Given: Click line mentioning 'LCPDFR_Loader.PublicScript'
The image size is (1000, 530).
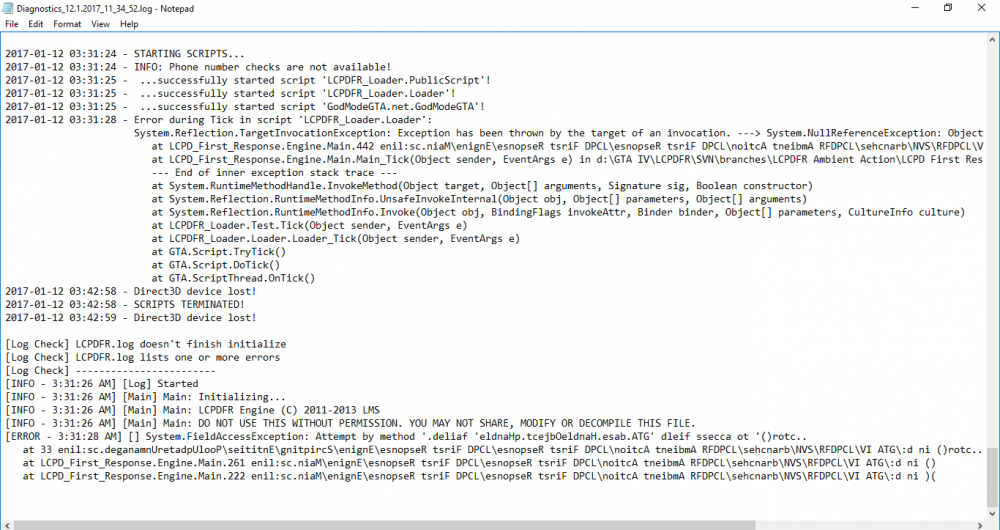Looking at the screenshot, I should (x=248, y=80).
